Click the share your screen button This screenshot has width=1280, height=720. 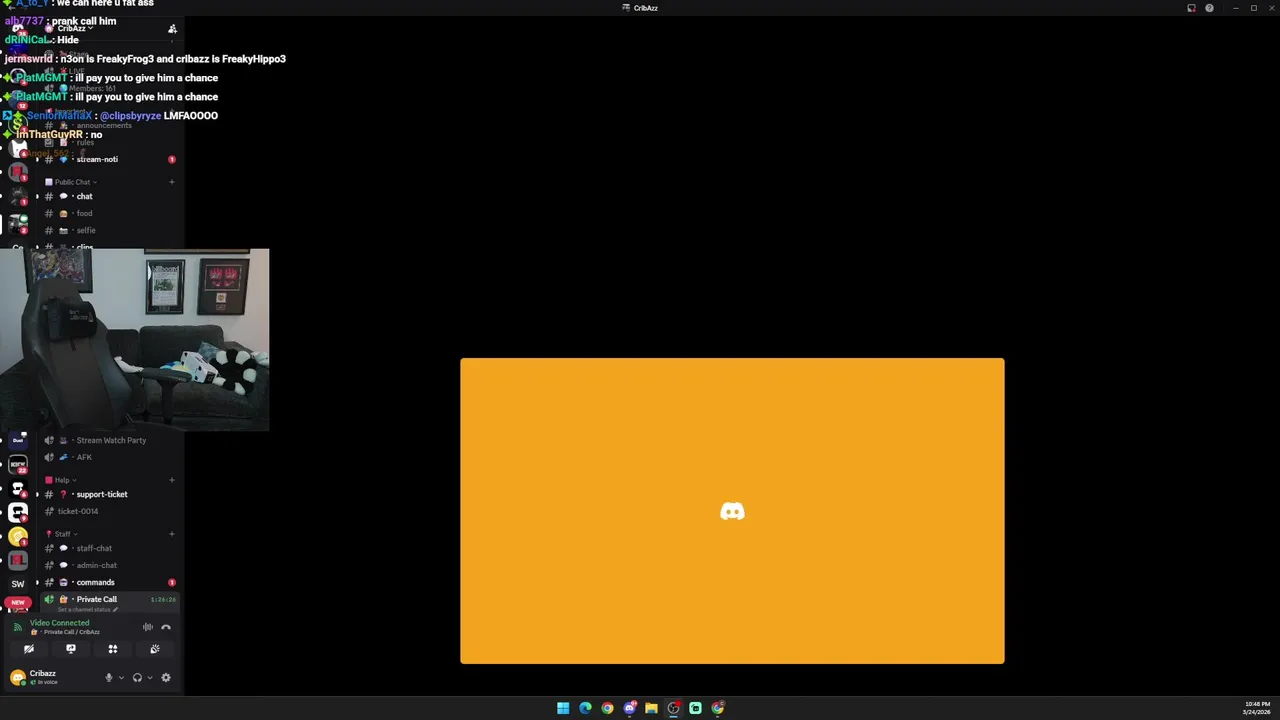[x=71, y=649]
